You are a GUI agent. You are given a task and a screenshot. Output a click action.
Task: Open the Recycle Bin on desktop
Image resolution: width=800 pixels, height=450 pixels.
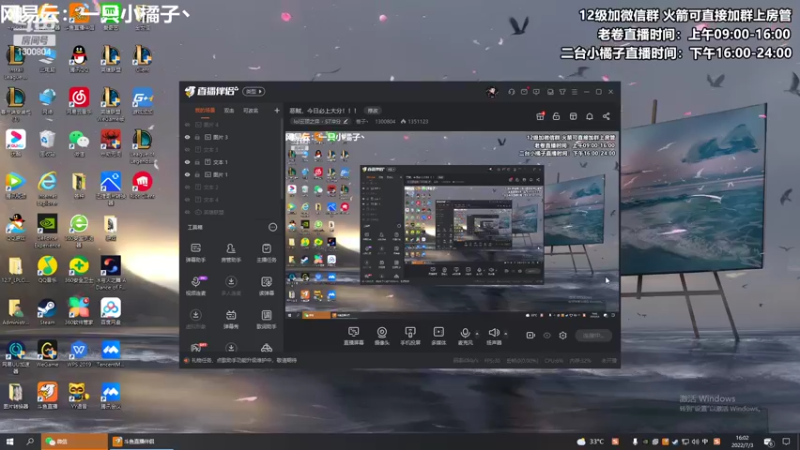point(47,143)
